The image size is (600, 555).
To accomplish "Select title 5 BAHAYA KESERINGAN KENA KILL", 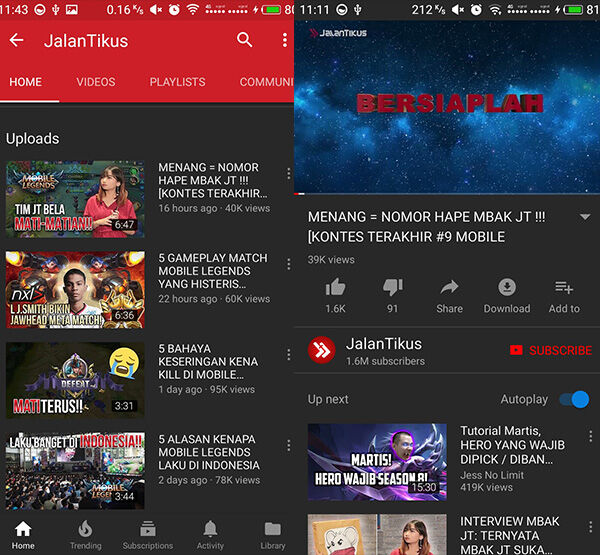I will [208, 362].
